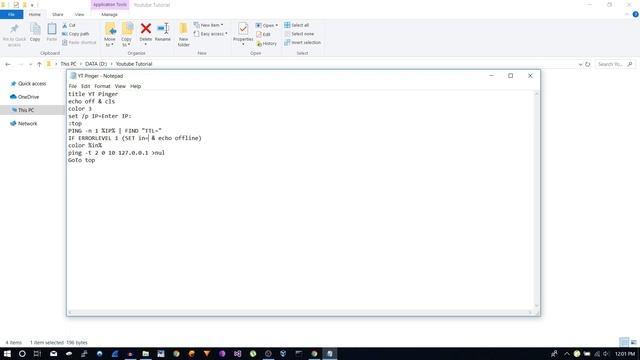Create a New folder from ribbon
The image size is (640, 360).
coord(184,35)
